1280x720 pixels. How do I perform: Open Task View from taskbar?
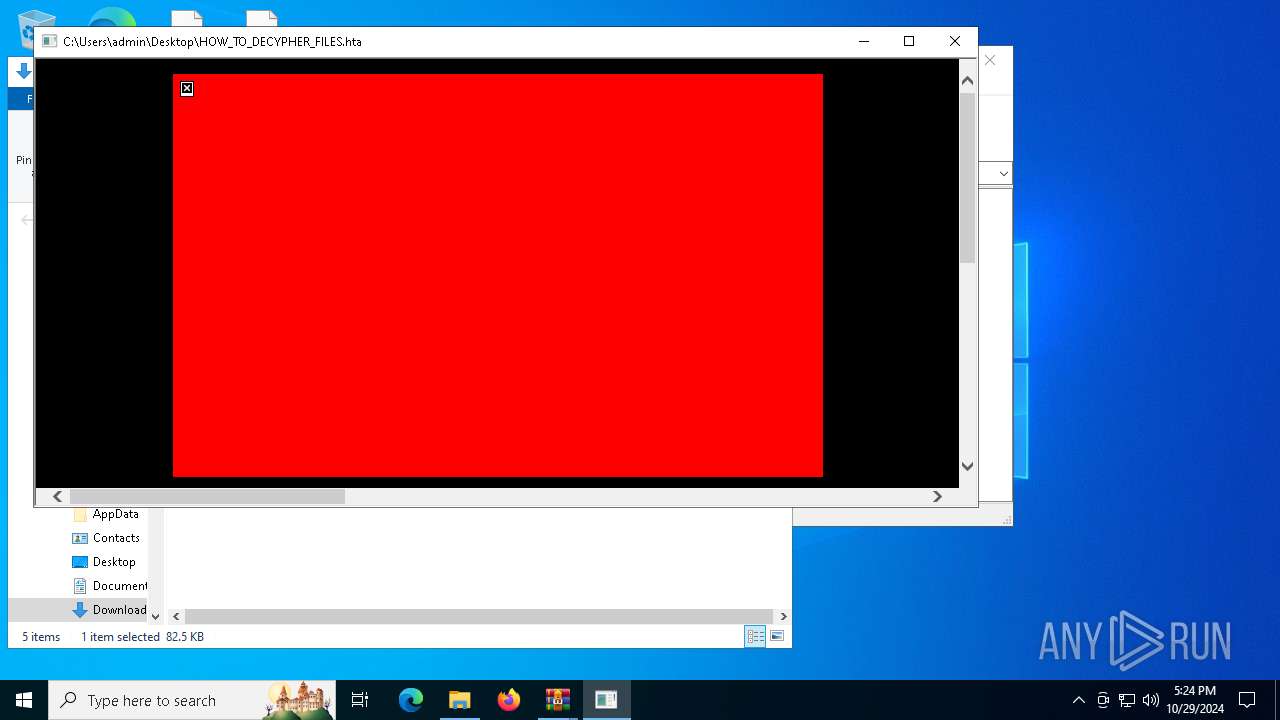pos(360,700)
